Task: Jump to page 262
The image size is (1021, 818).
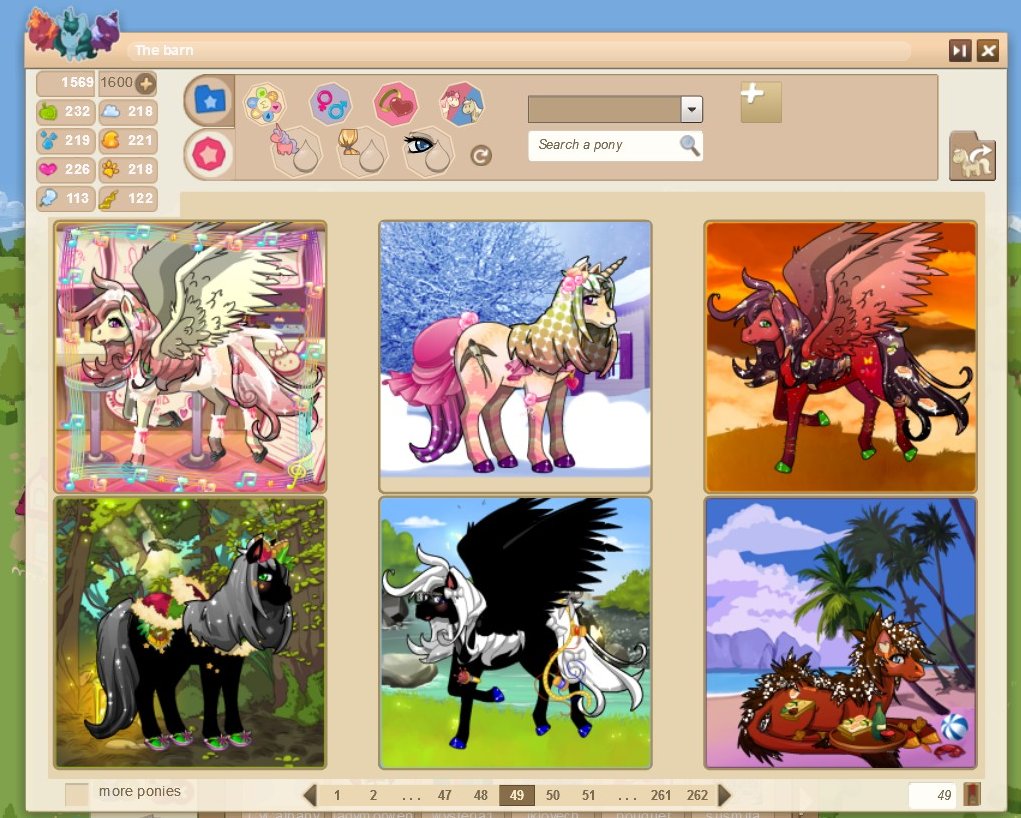Action: (x=697, y=795)
